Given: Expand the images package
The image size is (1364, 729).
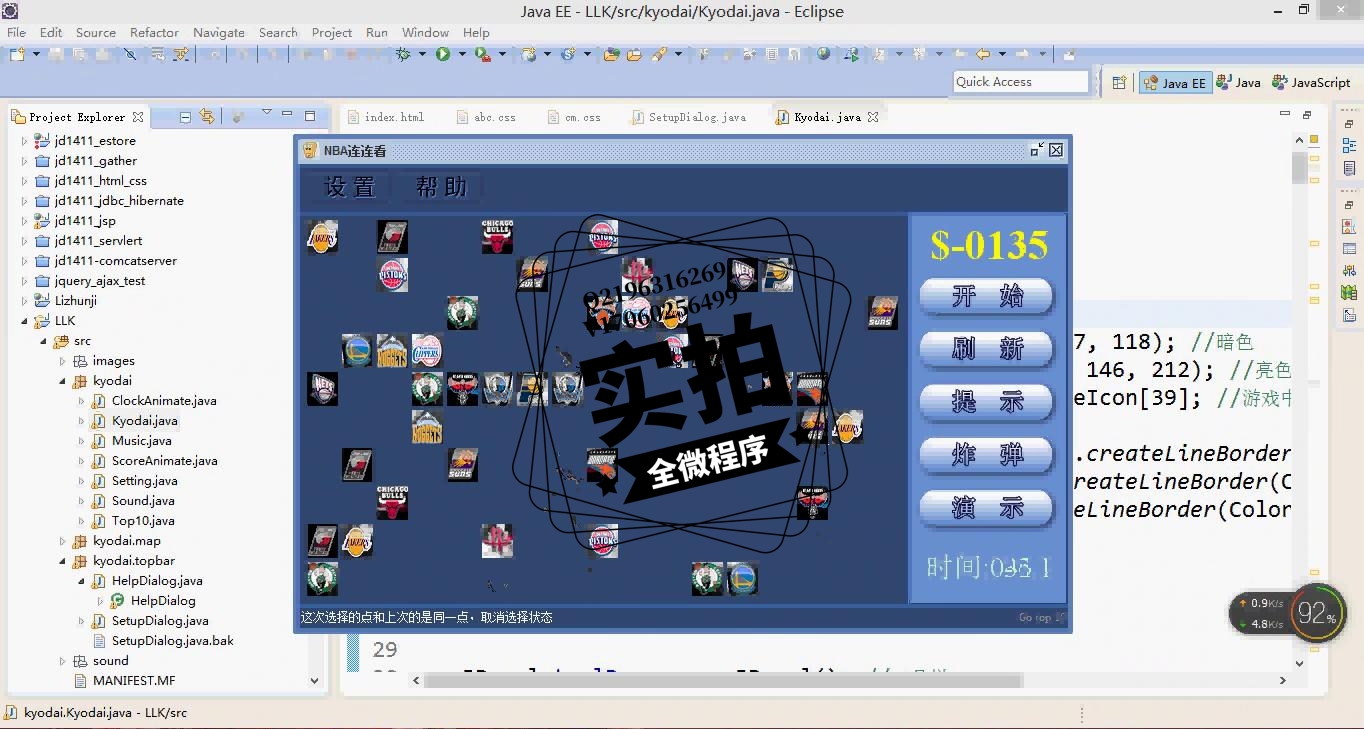Looking at the screenshot, I should coord(63,361).
